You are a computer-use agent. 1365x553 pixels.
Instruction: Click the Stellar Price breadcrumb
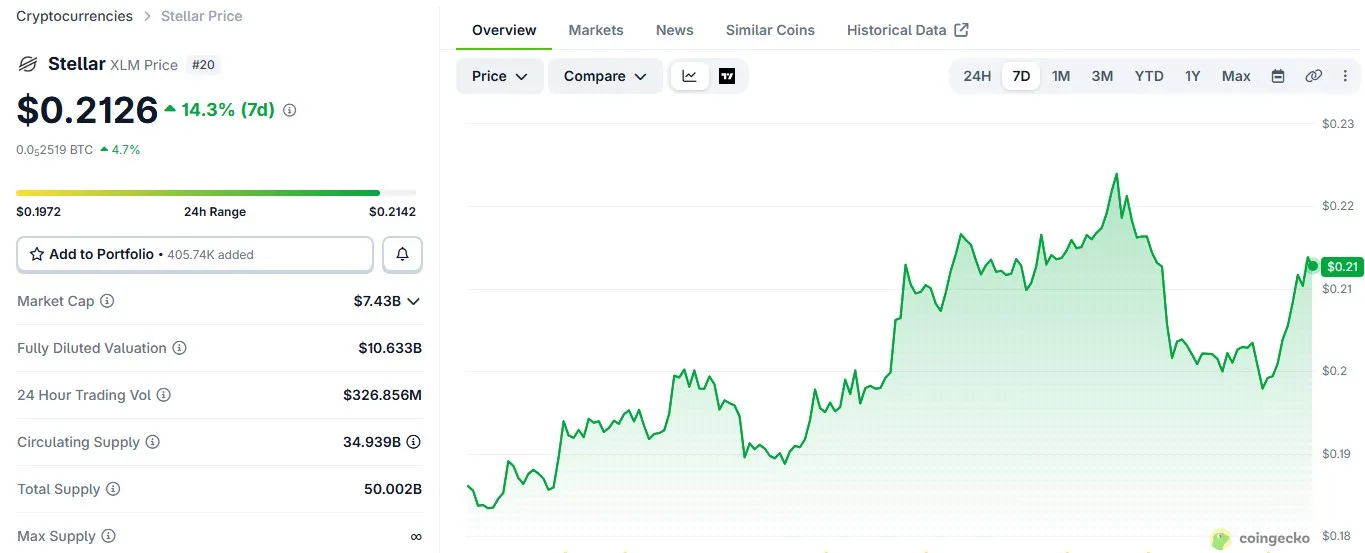click(x=202, y=16)
